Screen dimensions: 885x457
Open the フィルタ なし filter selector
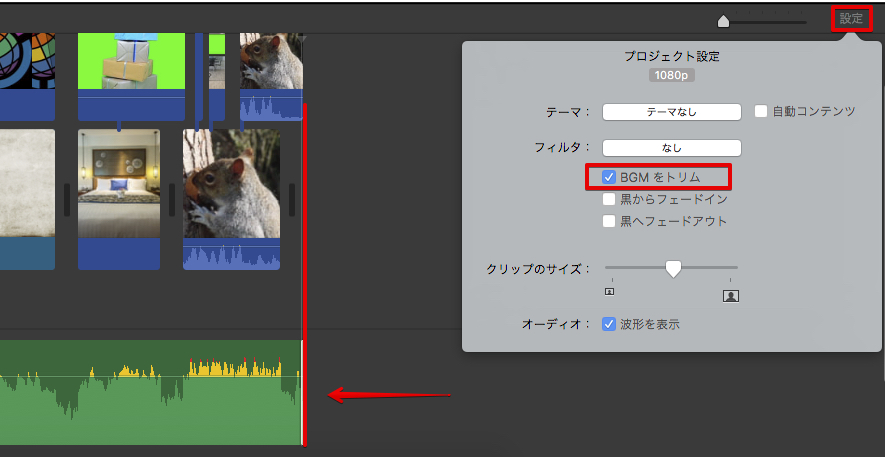click(x=672, y=148)
